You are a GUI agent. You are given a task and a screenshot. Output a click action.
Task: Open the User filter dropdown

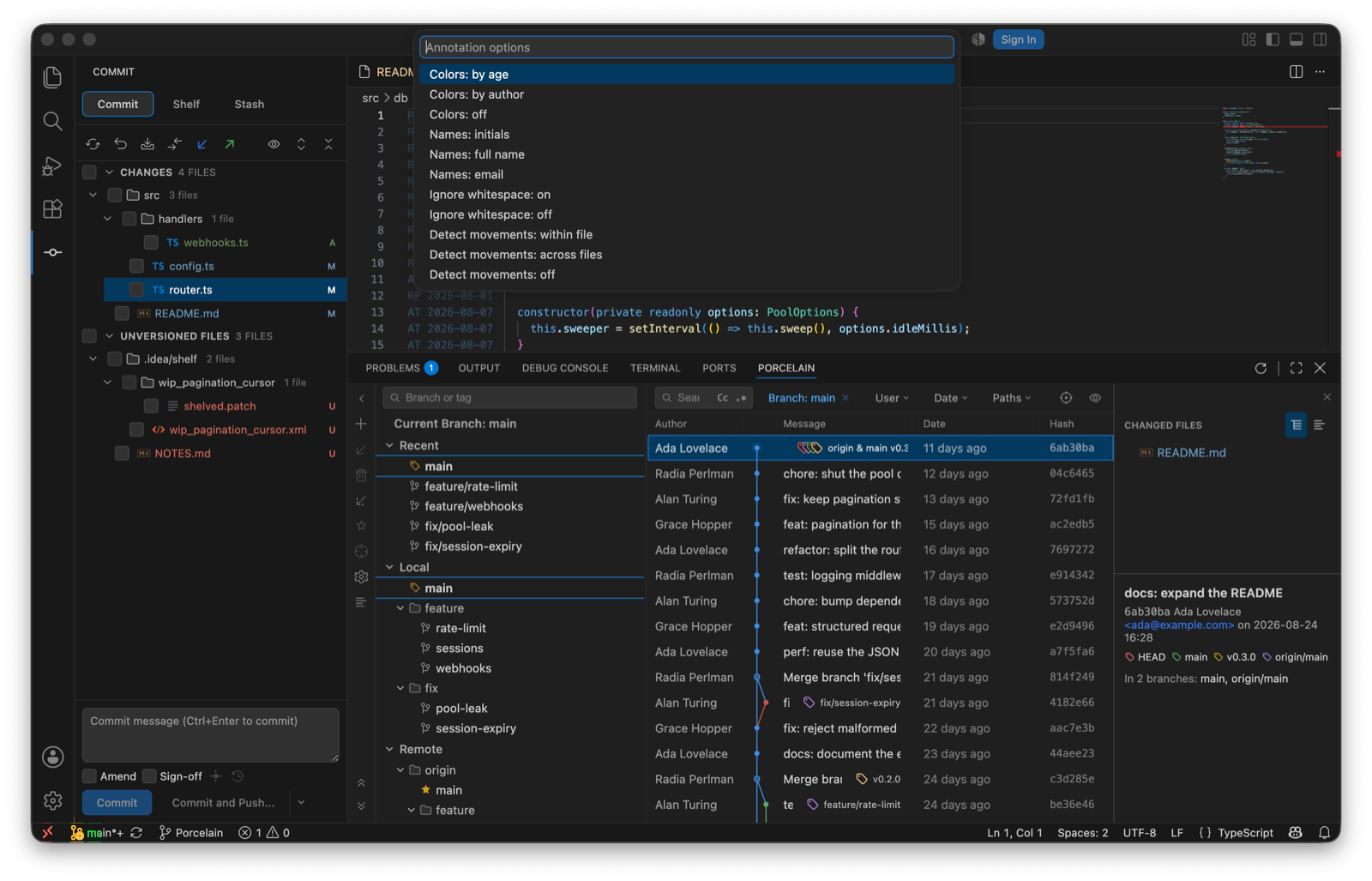coord(892,398)
